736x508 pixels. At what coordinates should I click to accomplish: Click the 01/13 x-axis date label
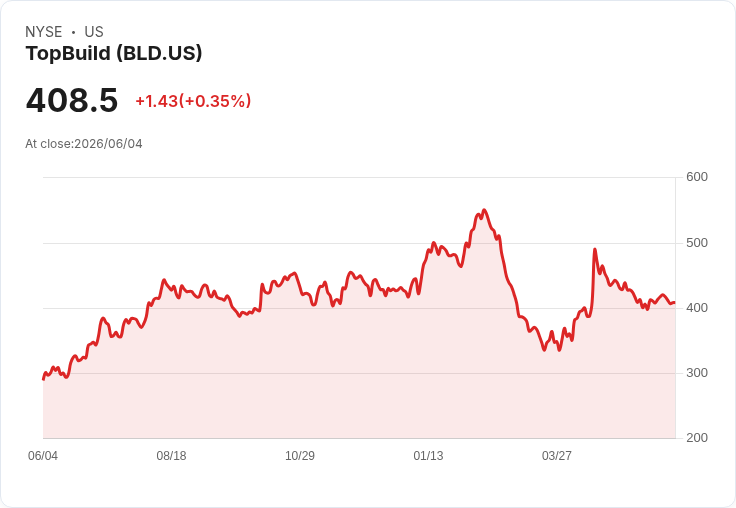[x=428, y=455]
